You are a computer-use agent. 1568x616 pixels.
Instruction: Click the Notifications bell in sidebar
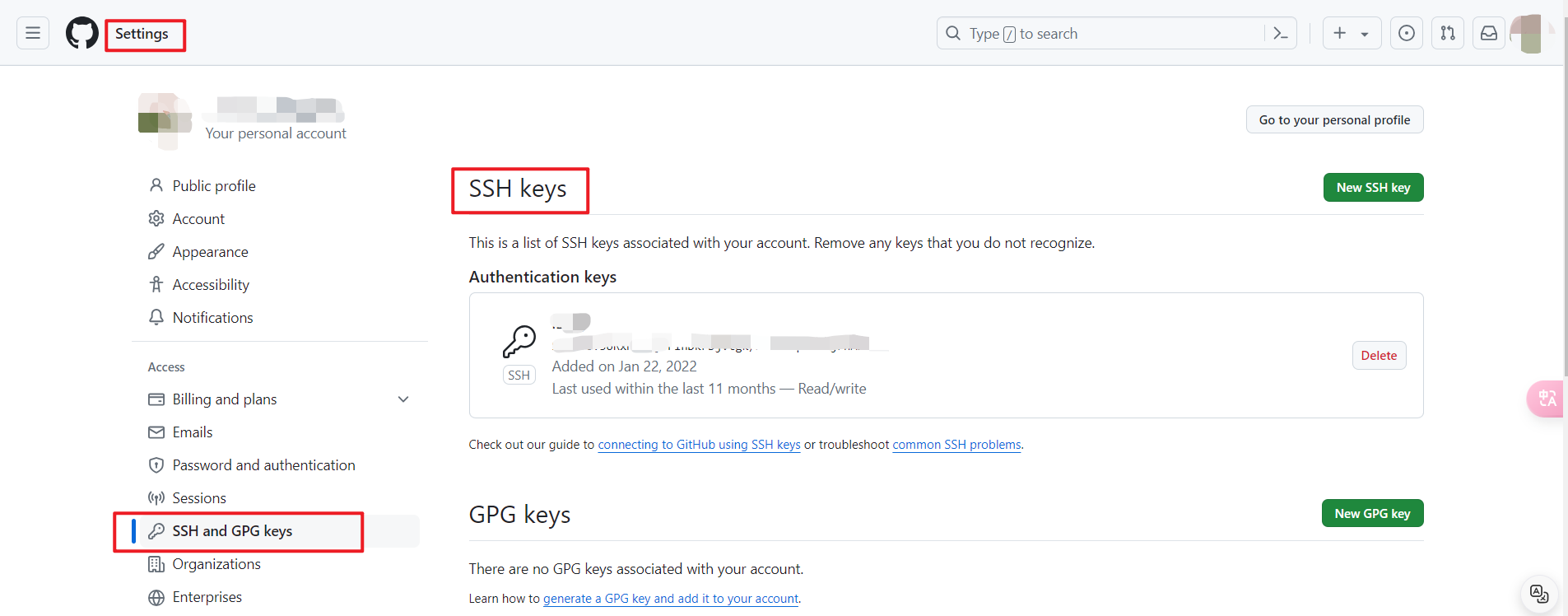[212, 317]
